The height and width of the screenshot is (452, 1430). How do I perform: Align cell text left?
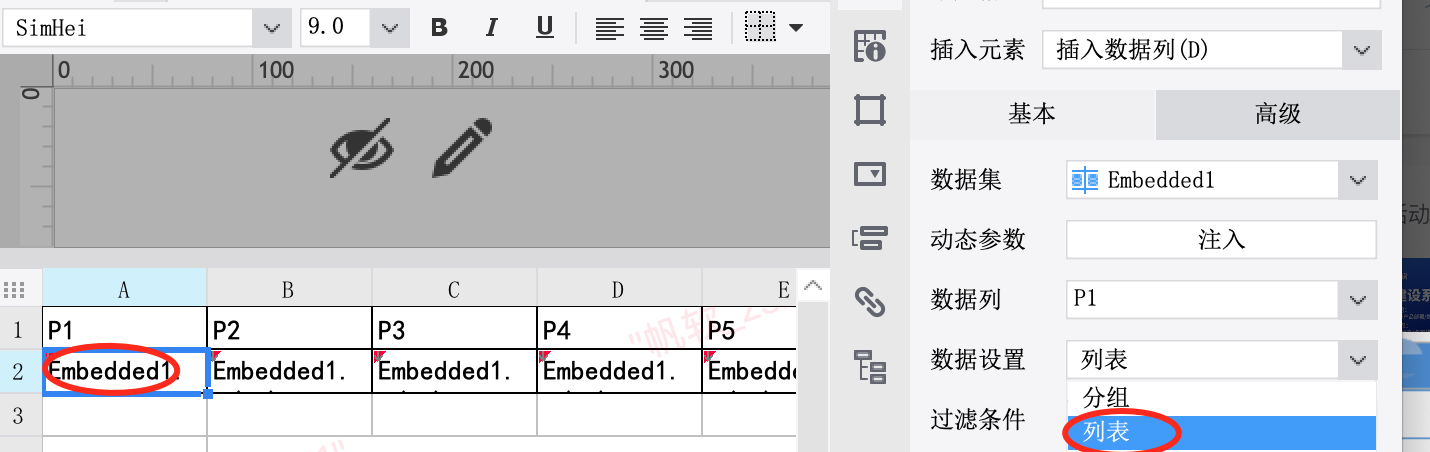click(x=609, y=28)
